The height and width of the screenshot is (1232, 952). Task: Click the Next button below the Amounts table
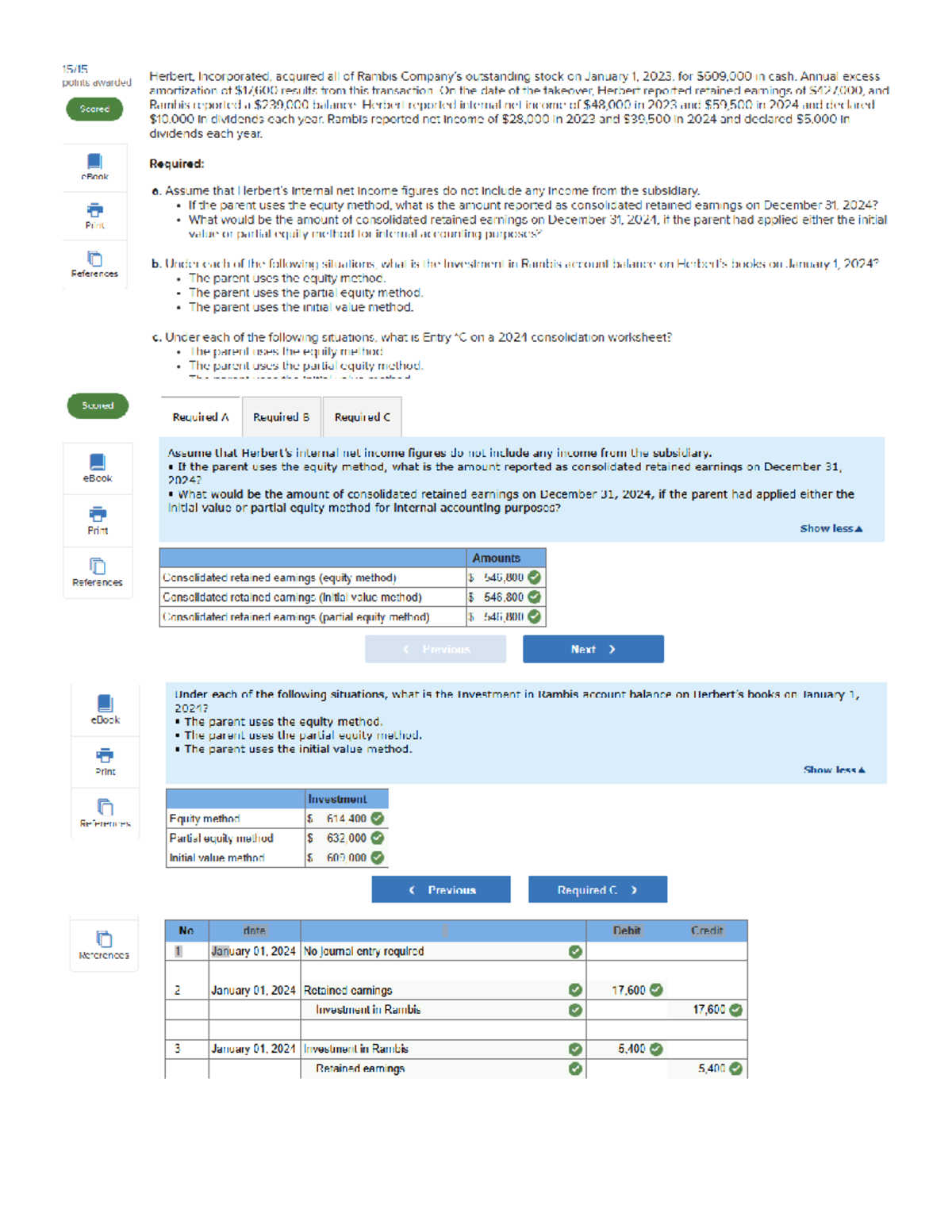click(593, 649)
